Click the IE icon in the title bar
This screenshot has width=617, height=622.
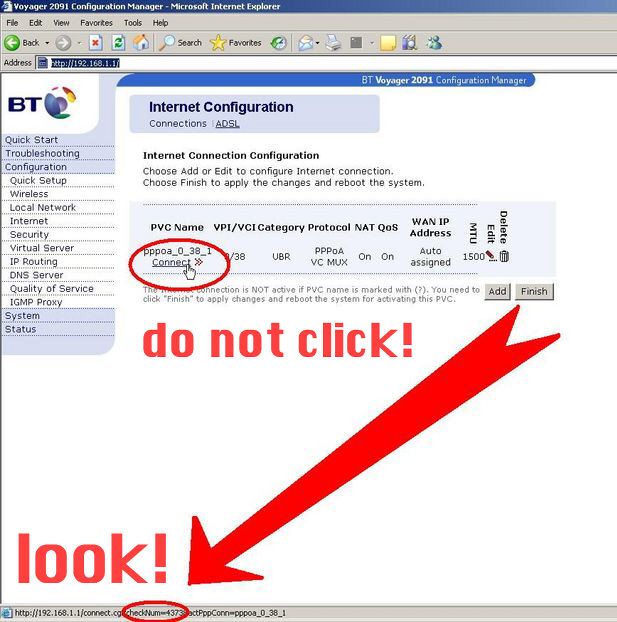(x=6, y=6)
